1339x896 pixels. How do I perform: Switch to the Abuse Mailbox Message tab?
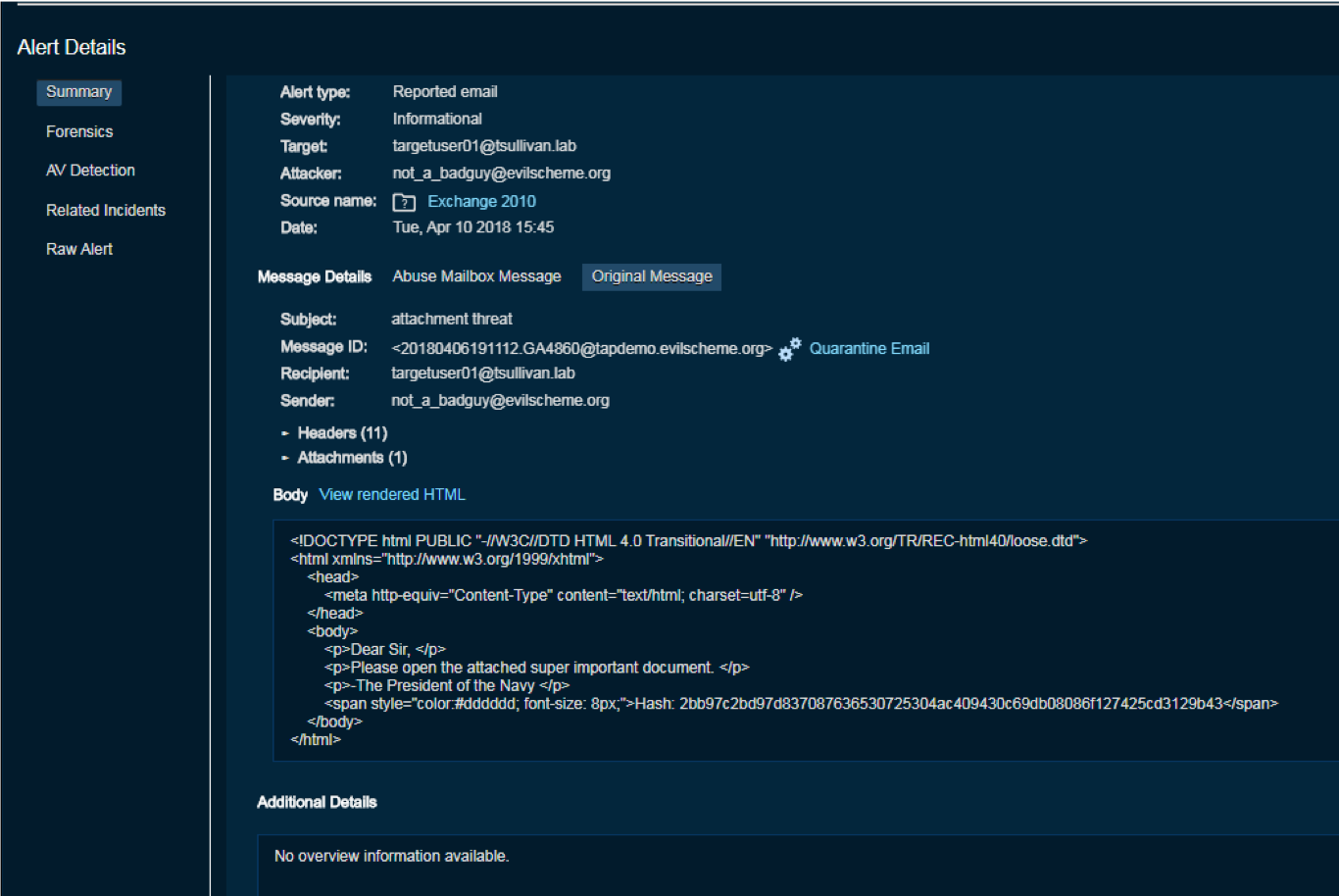point(476,276)
